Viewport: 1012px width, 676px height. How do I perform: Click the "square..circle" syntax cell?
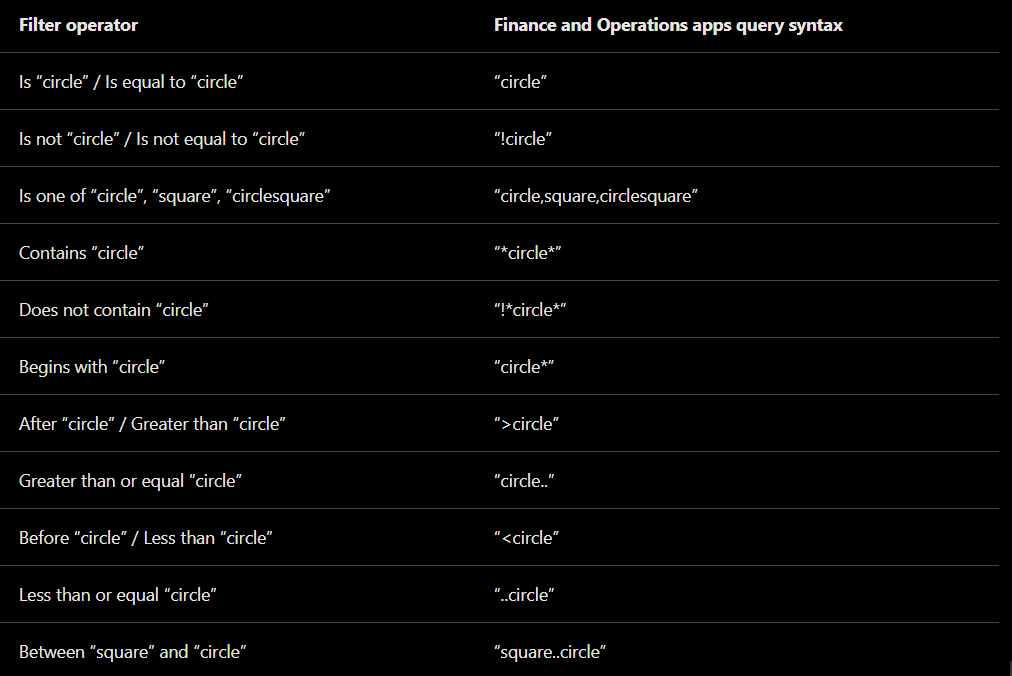pyautogui.click(x=550, y=652)
